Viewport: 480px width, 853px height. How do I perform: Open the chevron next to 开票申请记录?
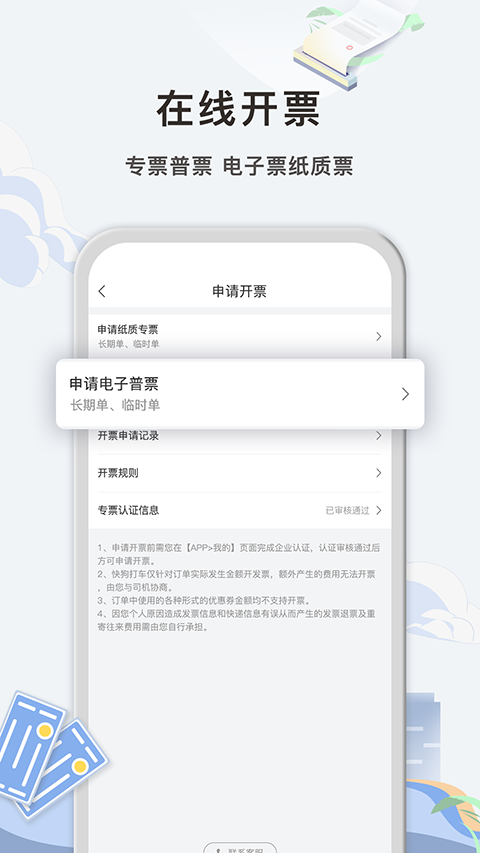[x=379, y=435]
